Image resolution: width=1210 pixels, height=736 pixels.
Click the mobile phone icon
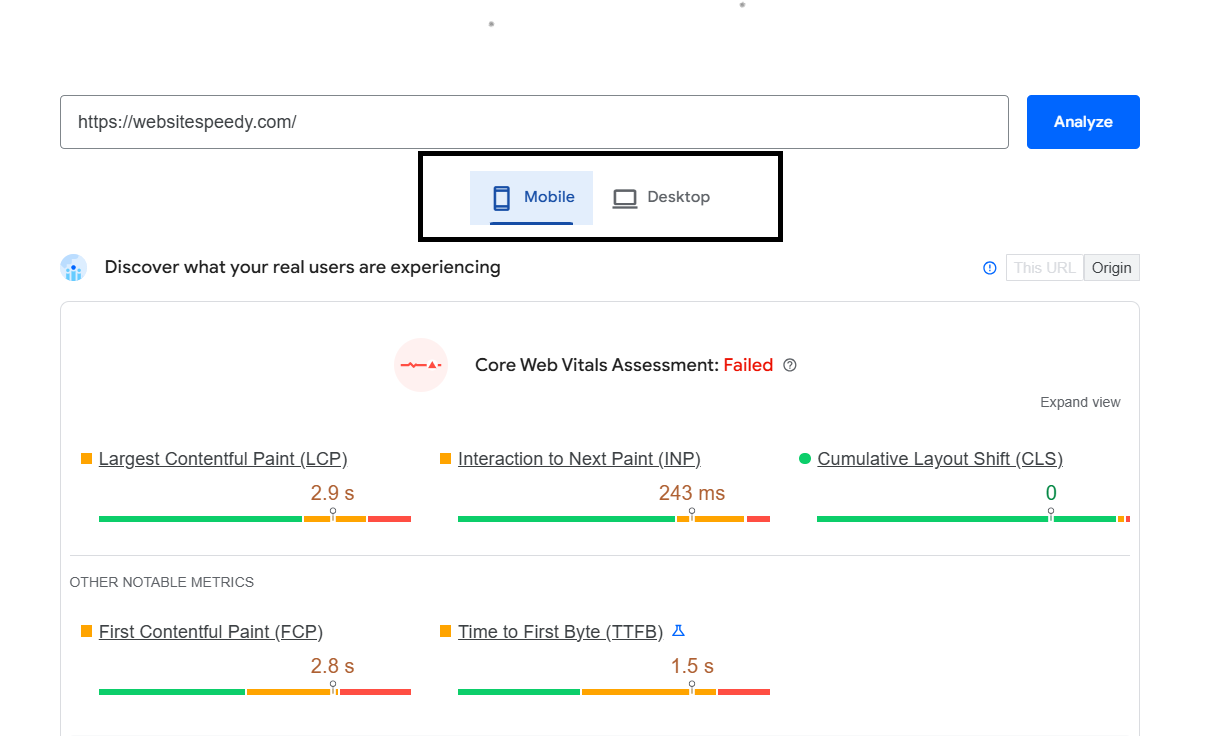pos(501,198)
